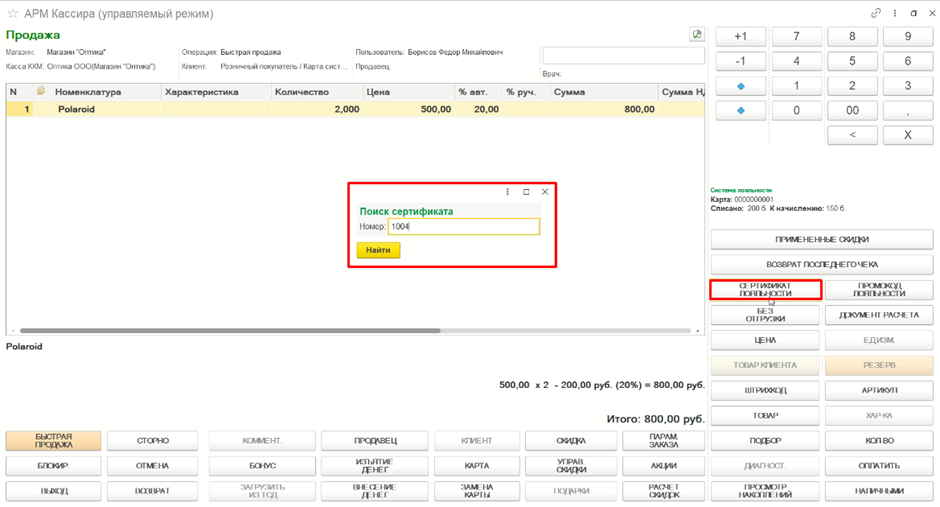This screenshot has width=940, height=507.
Task: Click the +1 keypad button
Action: [x=741, y=37]
